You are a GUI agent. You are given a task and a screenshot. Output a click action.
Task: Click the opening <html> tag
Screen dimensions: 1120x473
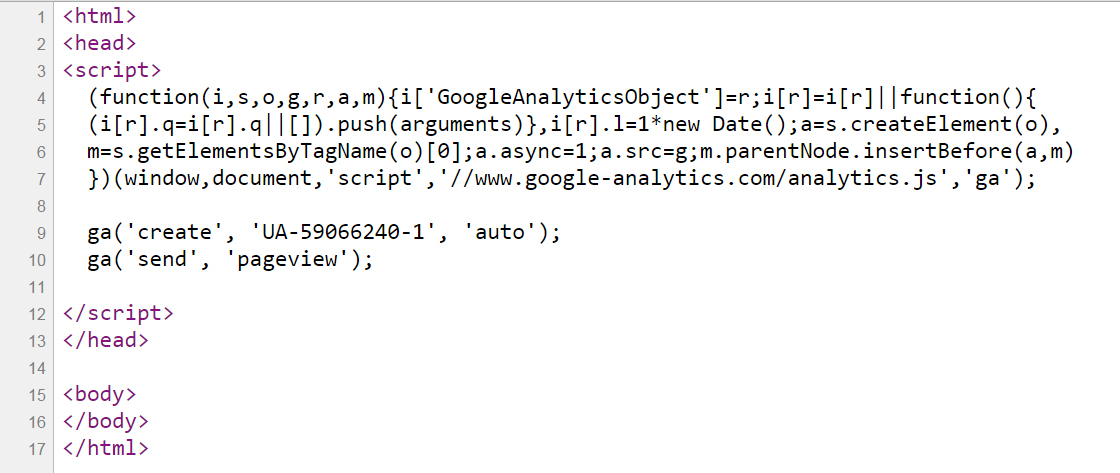[99, 17]
